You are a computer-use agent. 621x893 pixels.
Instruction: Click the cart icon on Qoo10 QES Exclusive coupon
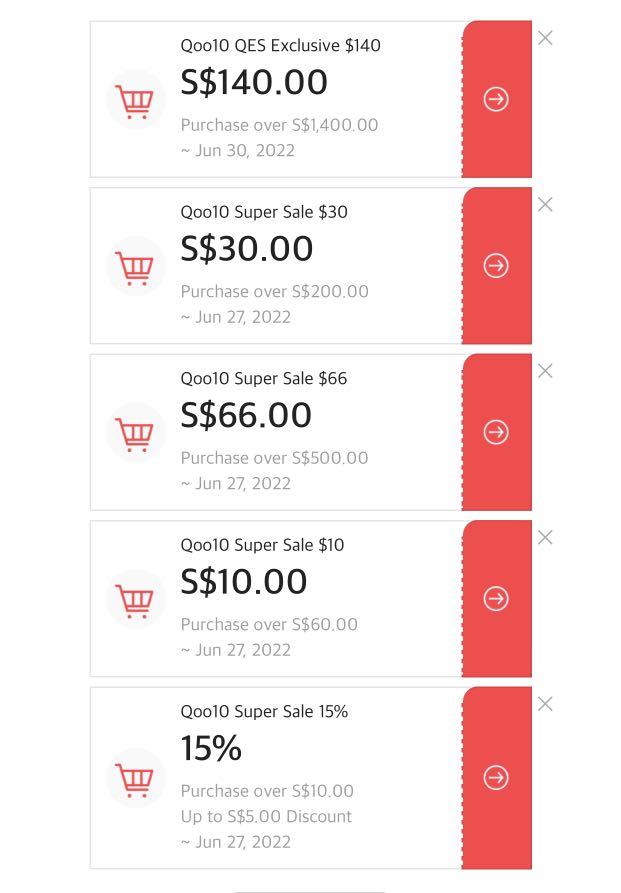(x=135, y=99)
